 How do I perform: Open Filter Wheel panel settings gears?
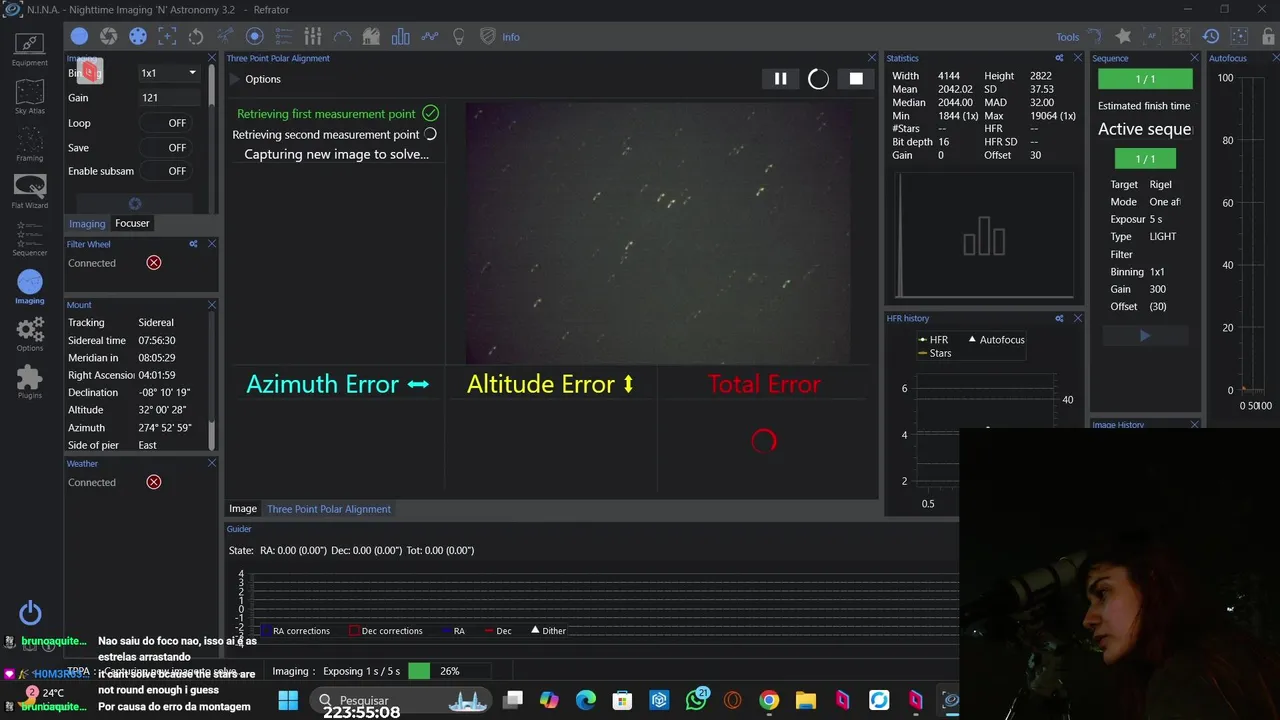(x=194, y=244)
